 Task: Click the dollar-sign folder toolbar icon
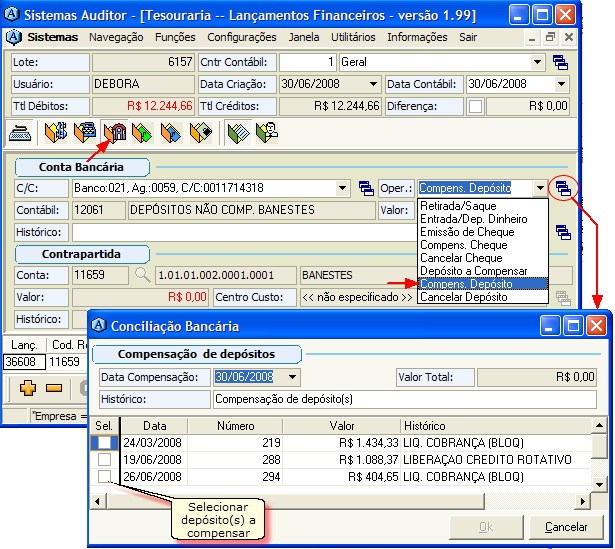click(x=56, y=133)
